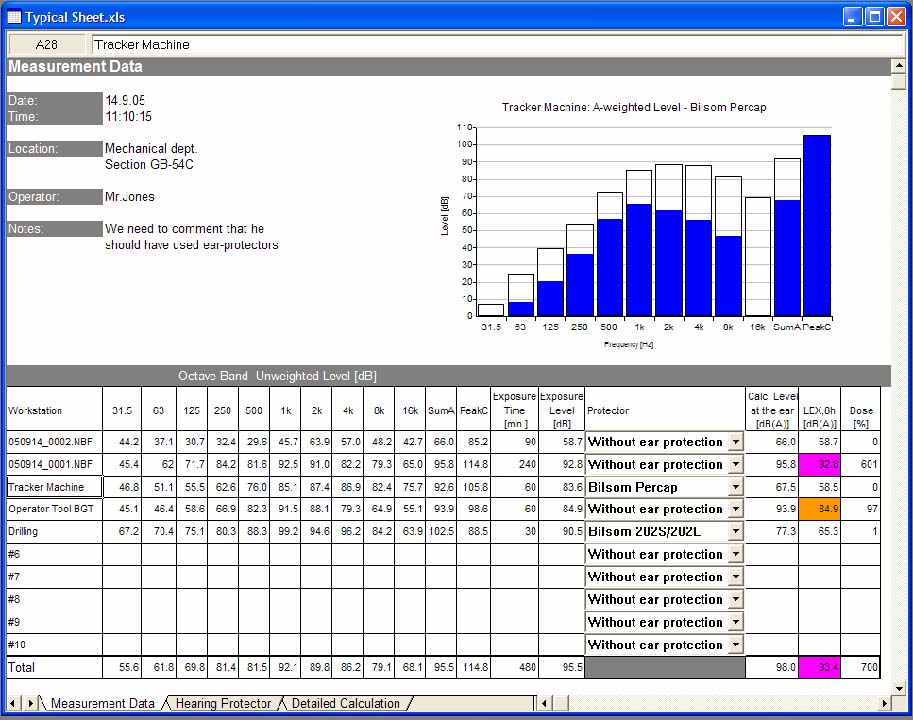Switch to the Hearing Protector sheet tab

click(223, 703)
